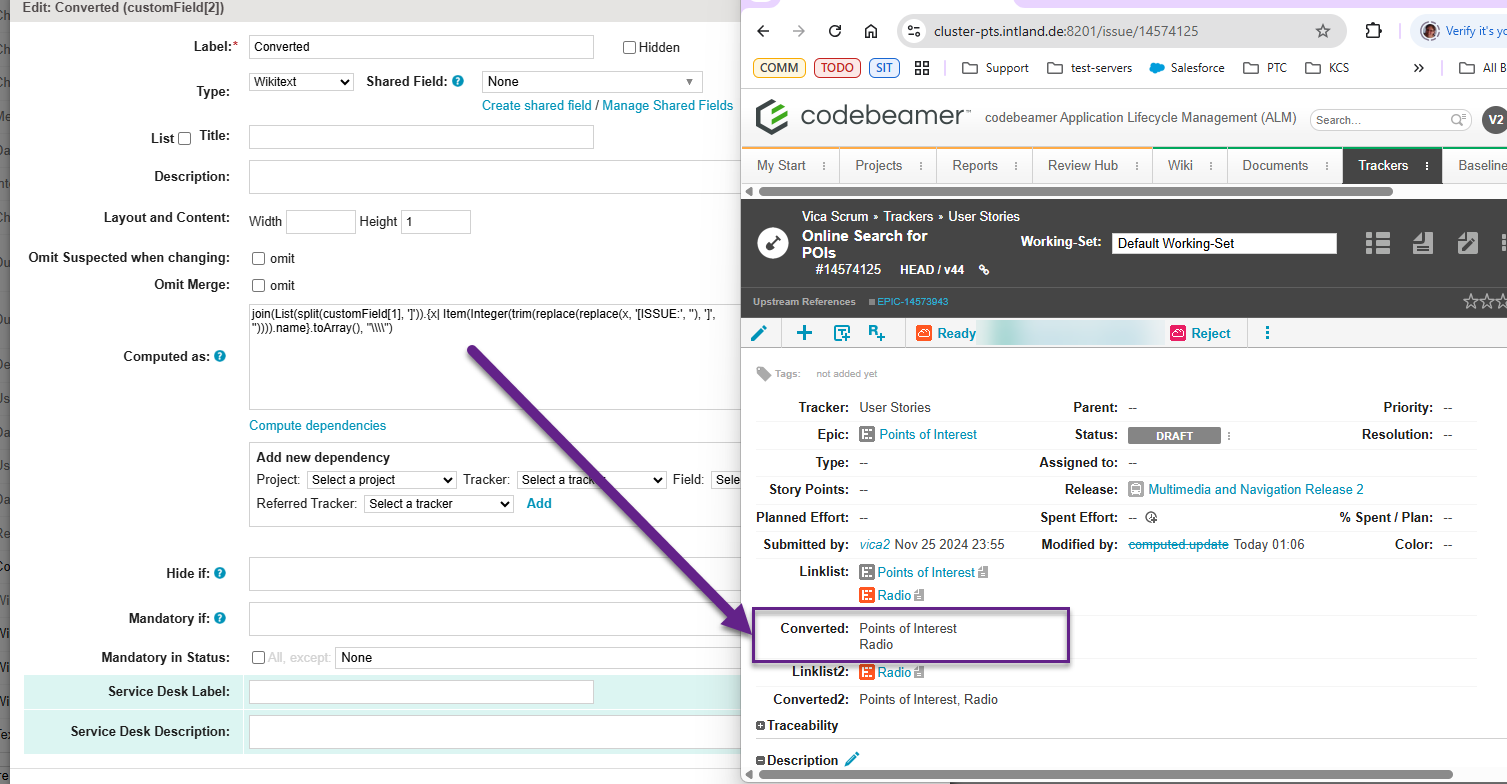1507x784 pixels.
Task: Switch to list view icon near Working-Set
Action: click(1377, 242)
